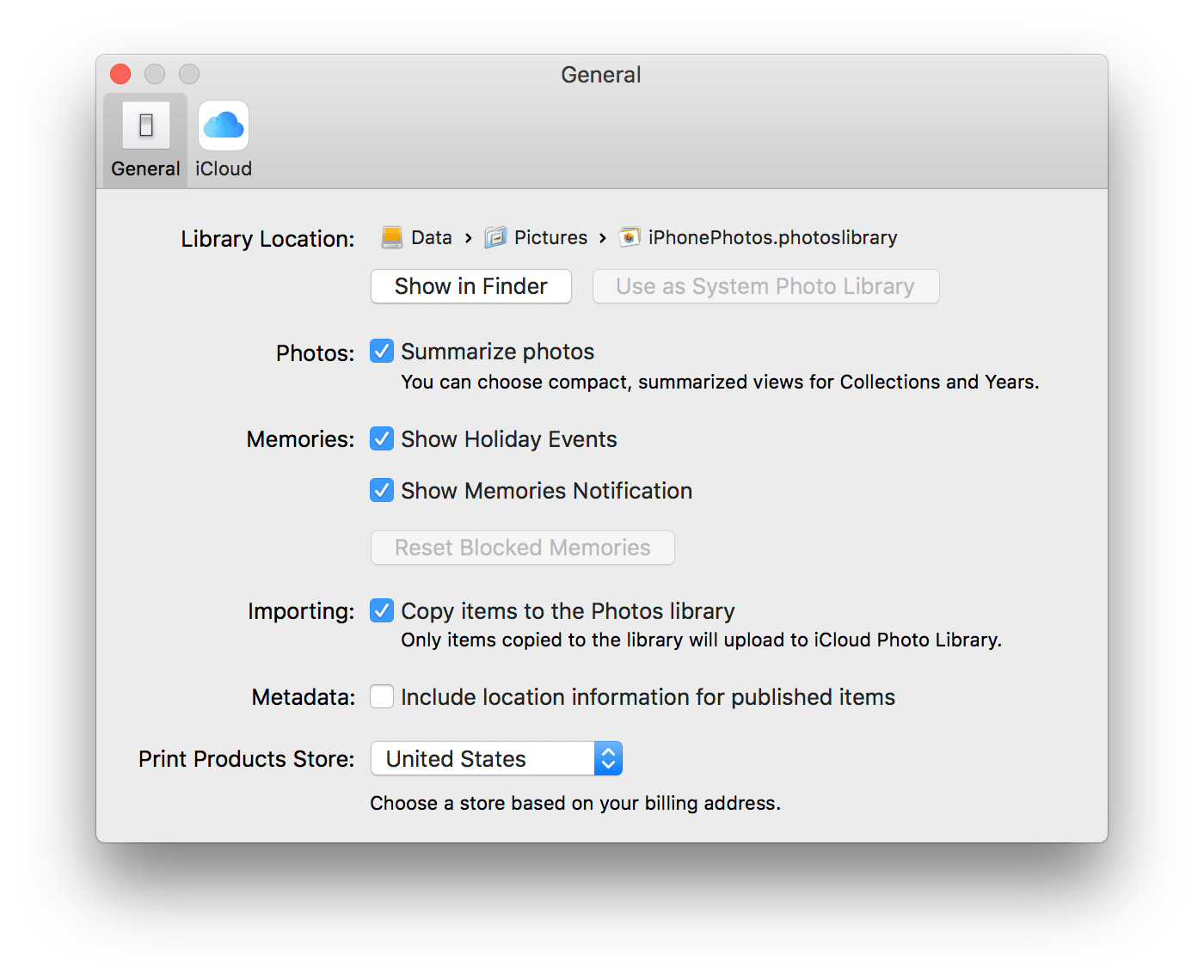This screenshot has height=980, width=1204.
Task: Switch to the iCloud tab
Action: click(222, 138)
